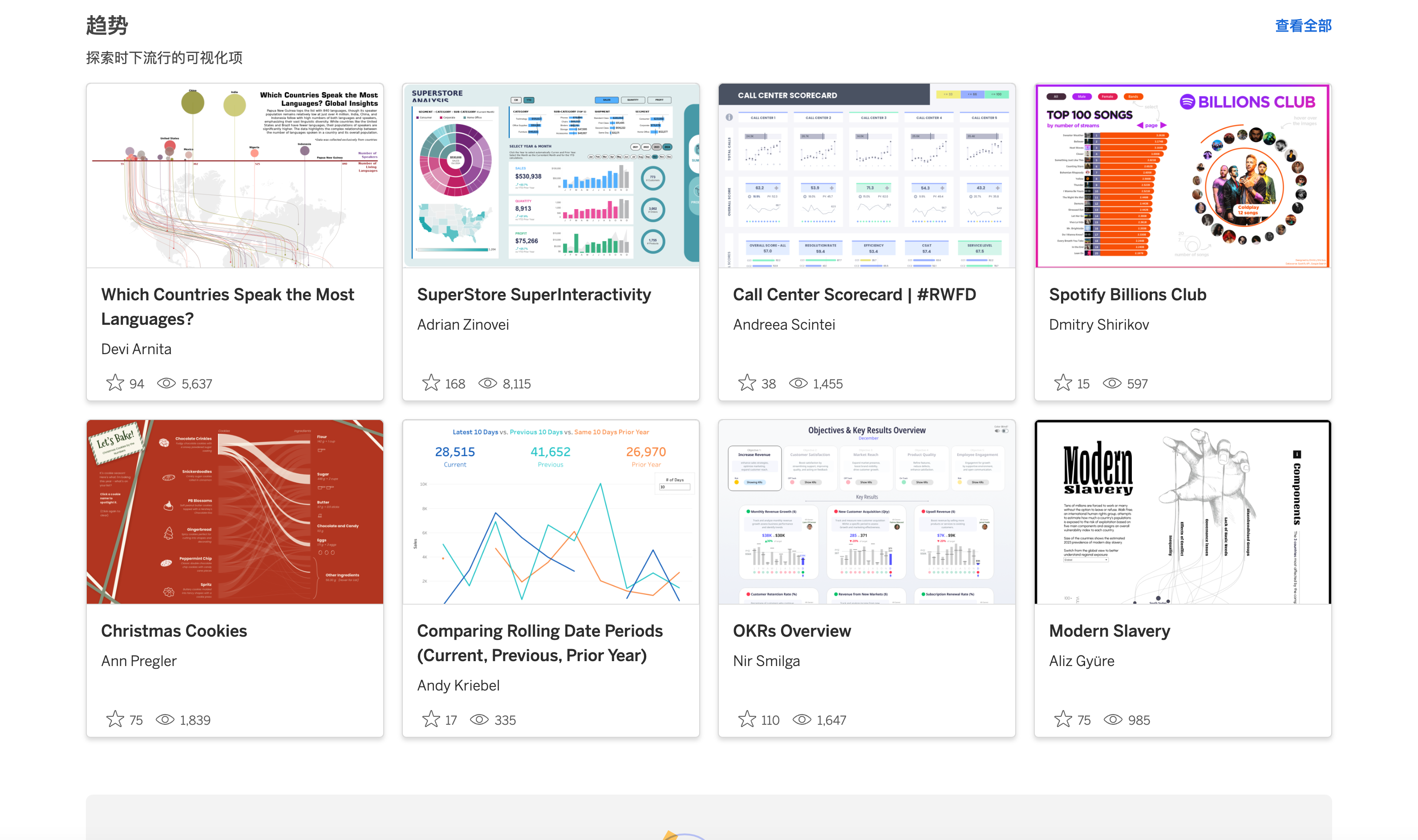Click favorites count 94

pos(137,384)
